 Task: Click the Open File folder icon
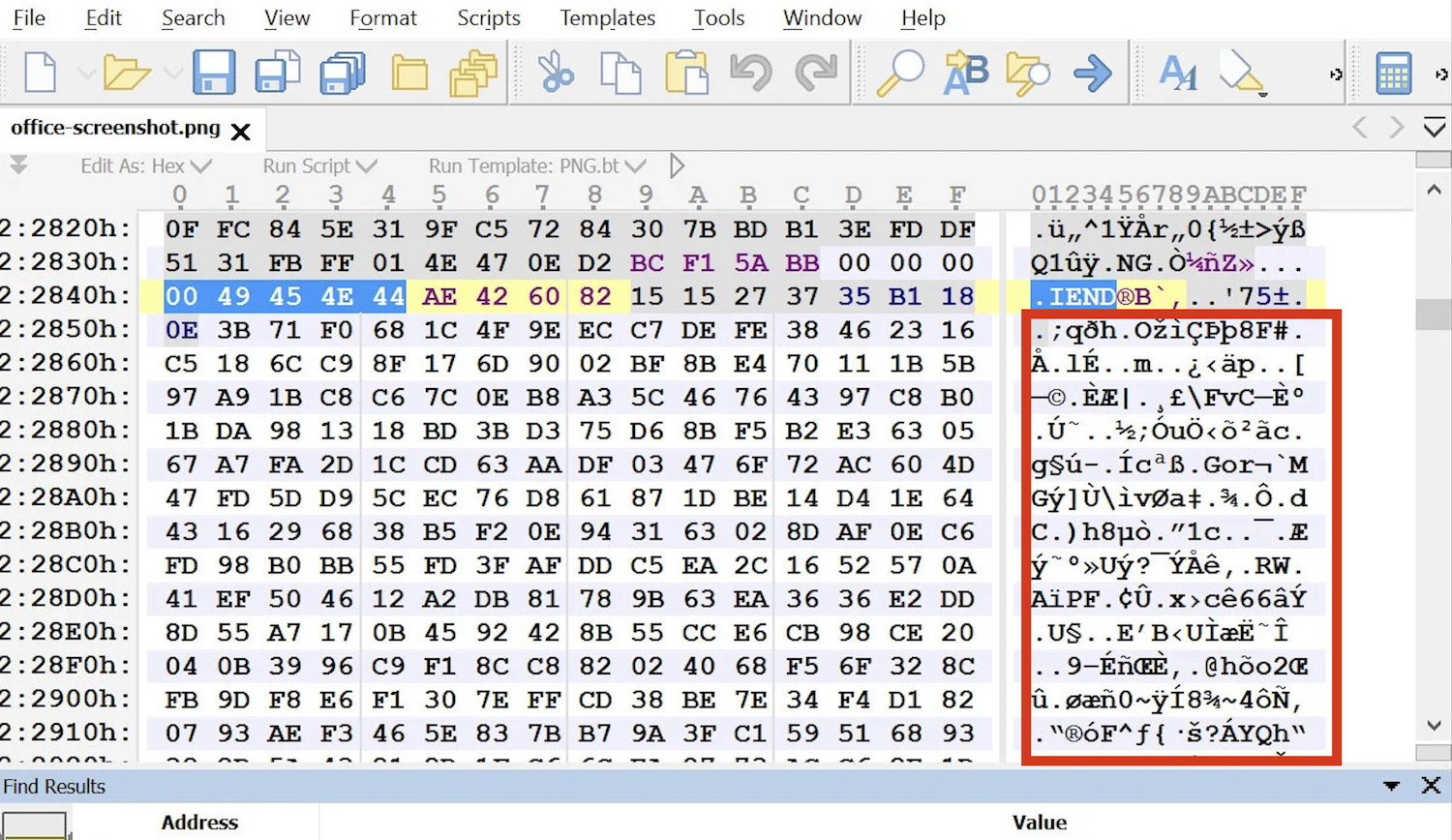tap(127, 73)
